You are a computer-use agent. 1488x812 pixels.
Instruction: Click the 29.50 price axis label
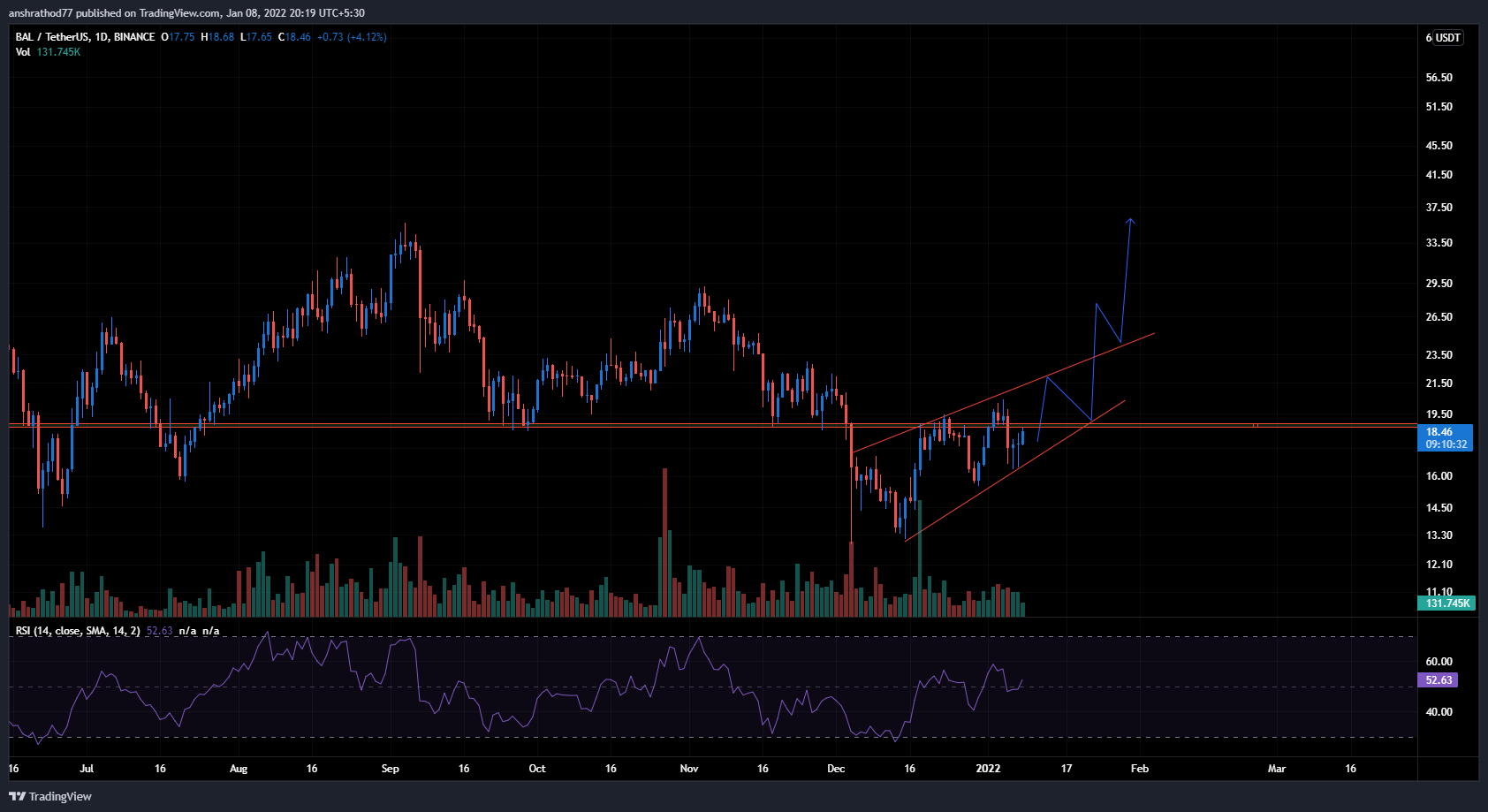pos(1439,284)
